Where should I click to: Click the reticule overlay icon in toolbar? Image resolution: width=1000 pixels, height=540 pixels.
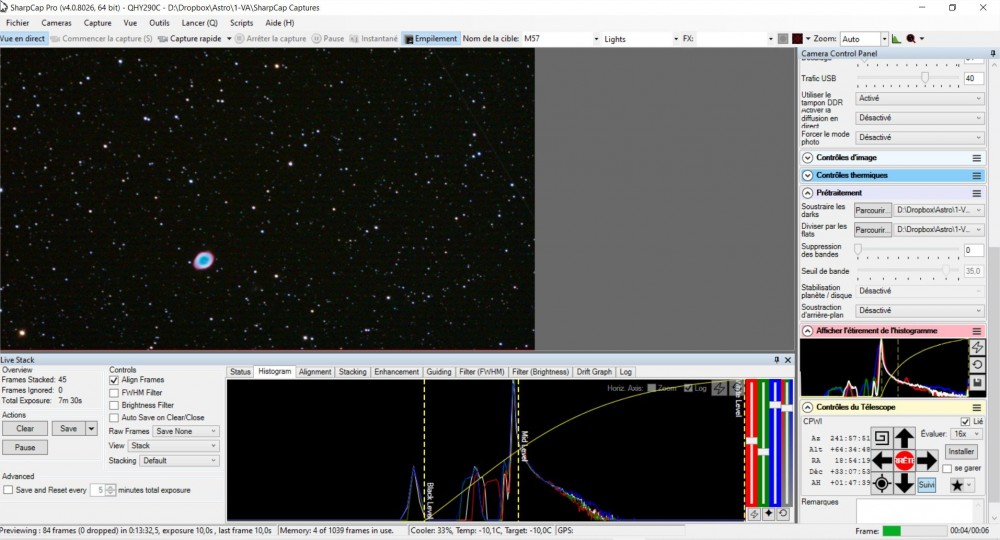(797, 39)
